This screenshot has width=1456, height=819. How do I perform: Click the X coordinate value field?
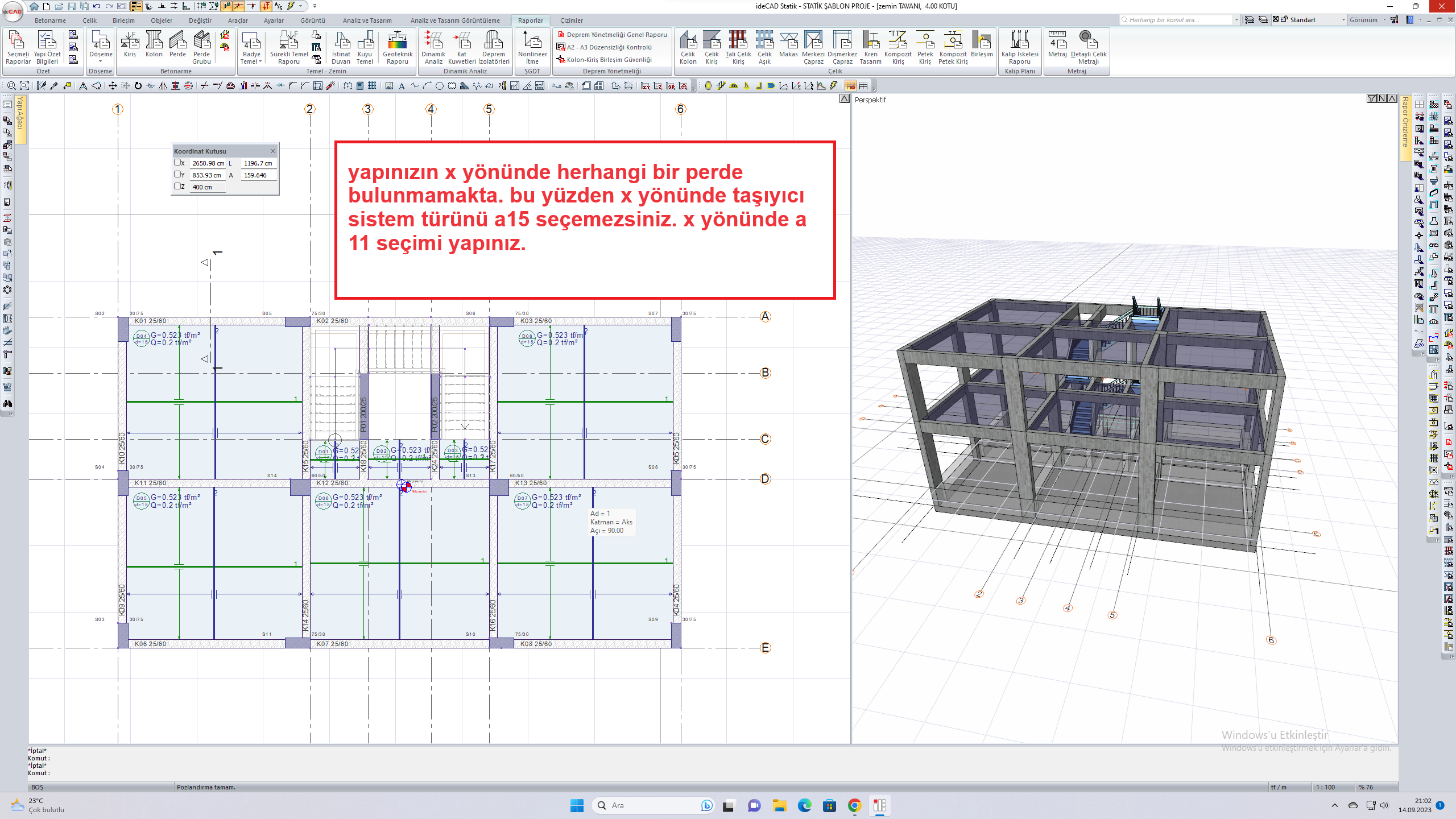[208, 163]
